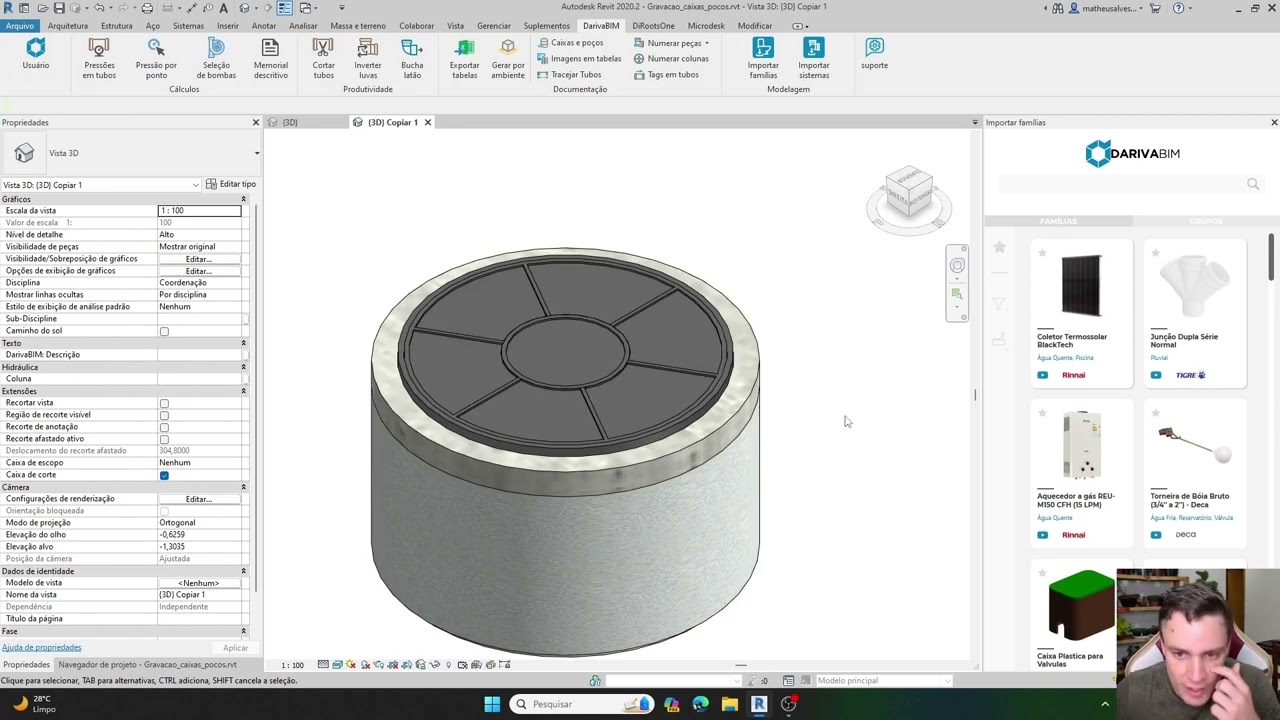Viewport: 1280px width, 720px height.
Task: Open the Sistemas ribbon tab
Action: [188, 26]
